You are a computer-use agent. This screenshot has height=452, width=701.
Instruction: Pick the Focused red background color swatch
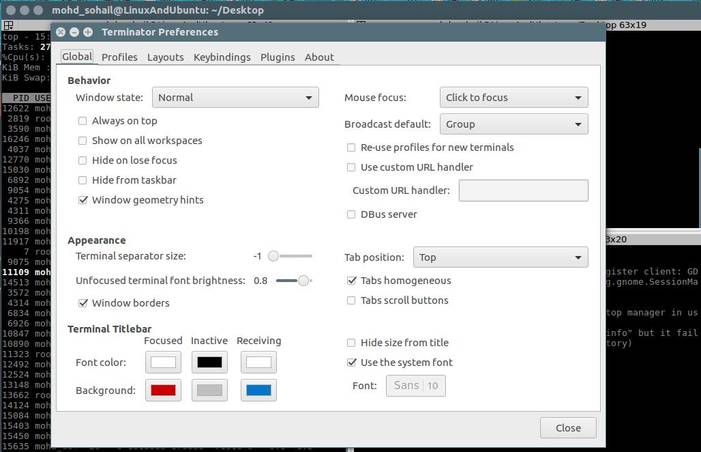[x=163, y=389]
